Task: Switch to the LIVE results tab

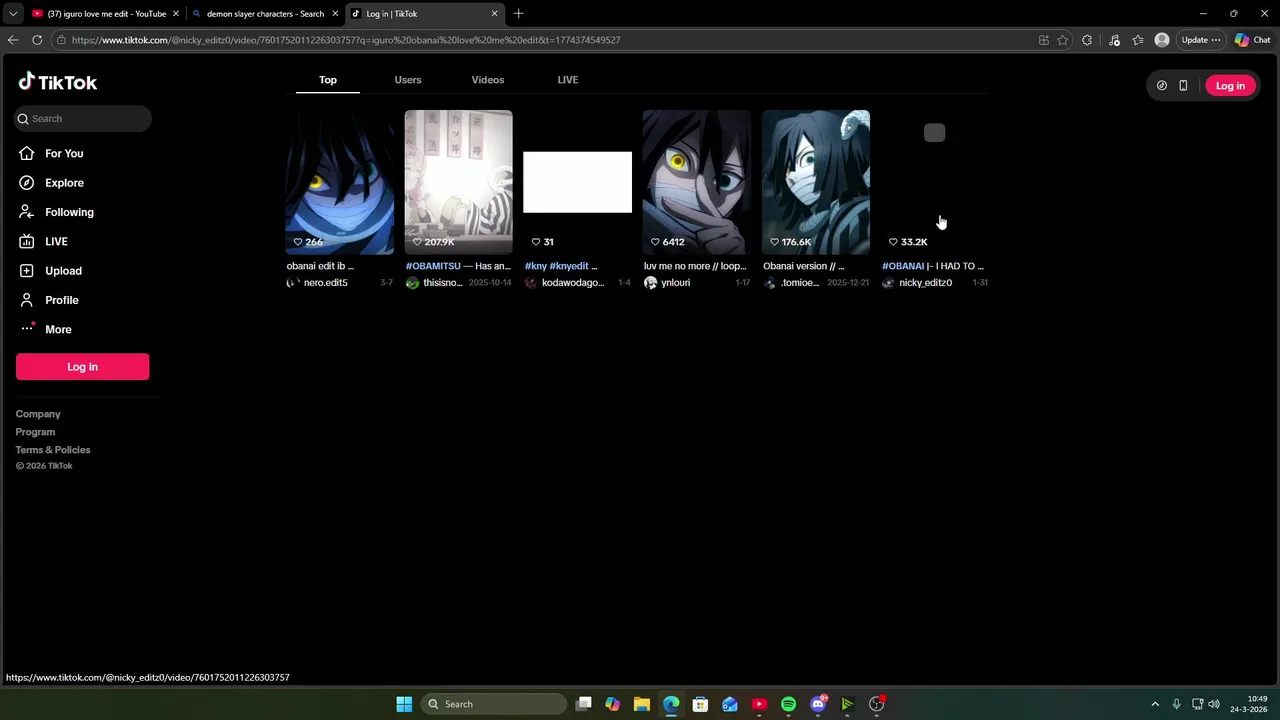Action: click(x=568, y=80)
